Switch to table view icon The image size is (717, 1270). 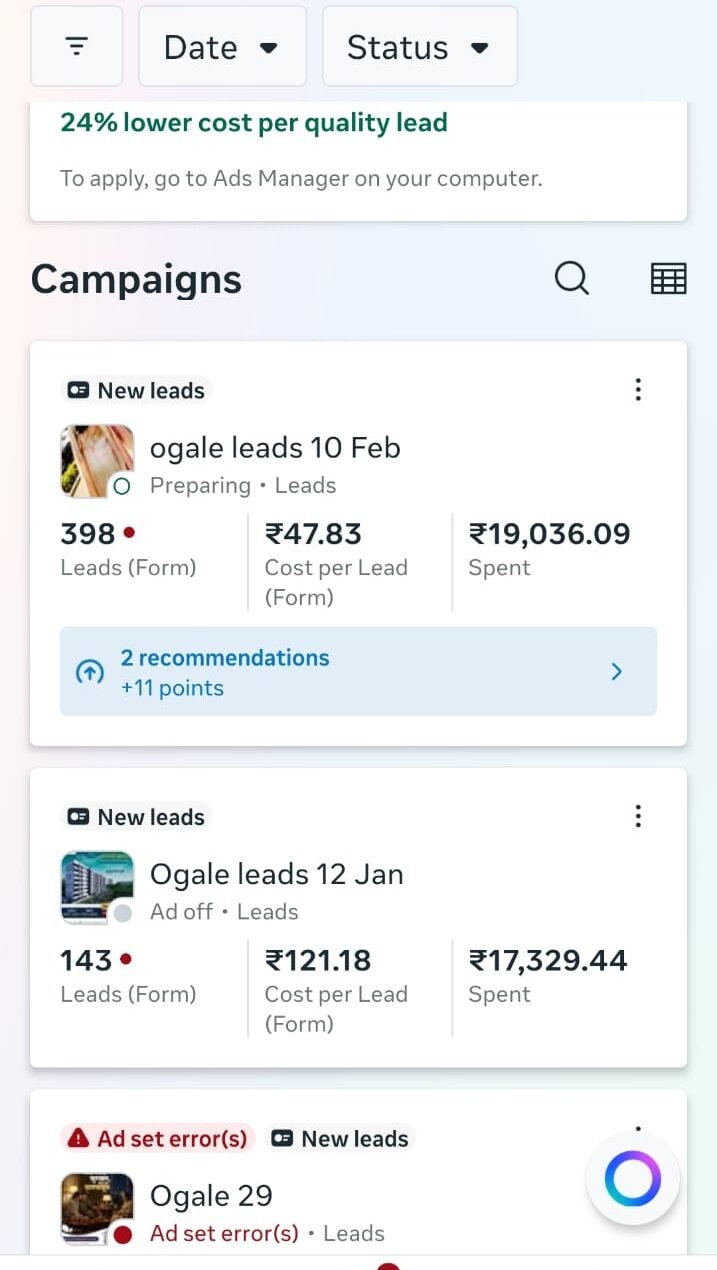668,278
